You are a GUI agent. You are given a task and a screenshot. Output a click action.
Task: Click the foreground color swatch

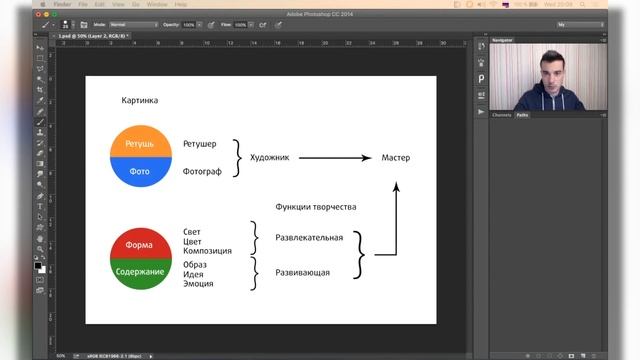[38, 266]
